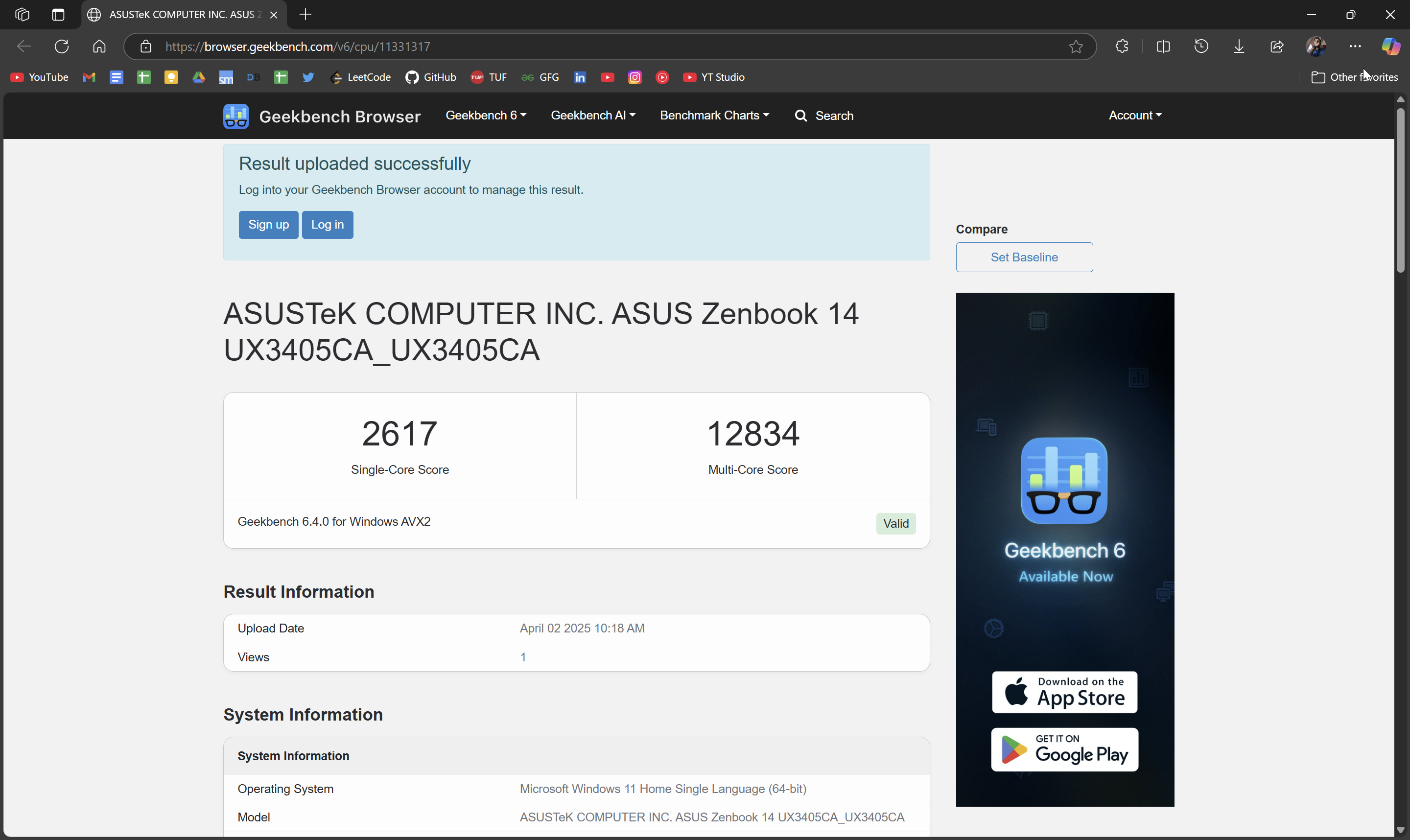Open browser Settings and more menu

tap(1355, 47)
